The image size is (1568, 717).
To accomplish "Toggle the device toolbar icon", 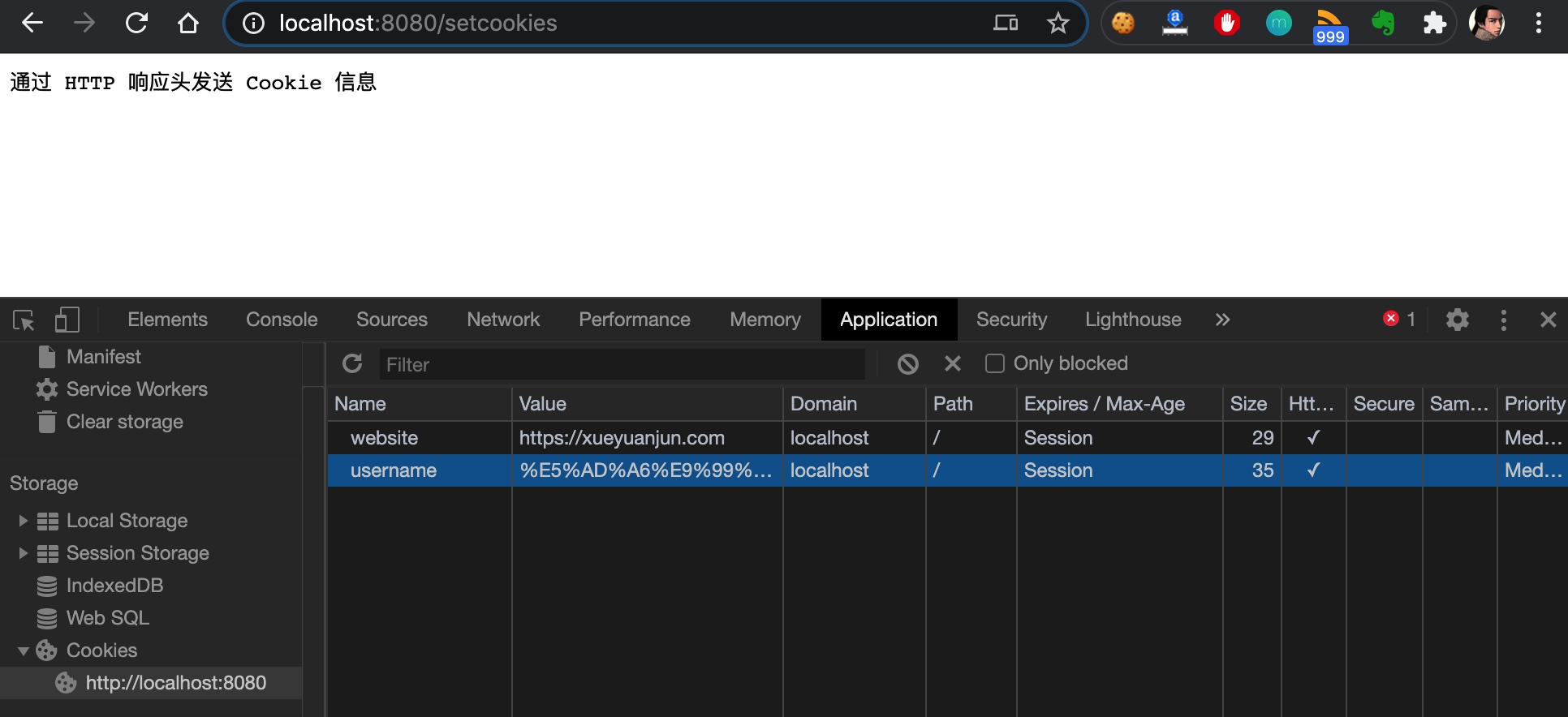I will (x=67, y=320).
